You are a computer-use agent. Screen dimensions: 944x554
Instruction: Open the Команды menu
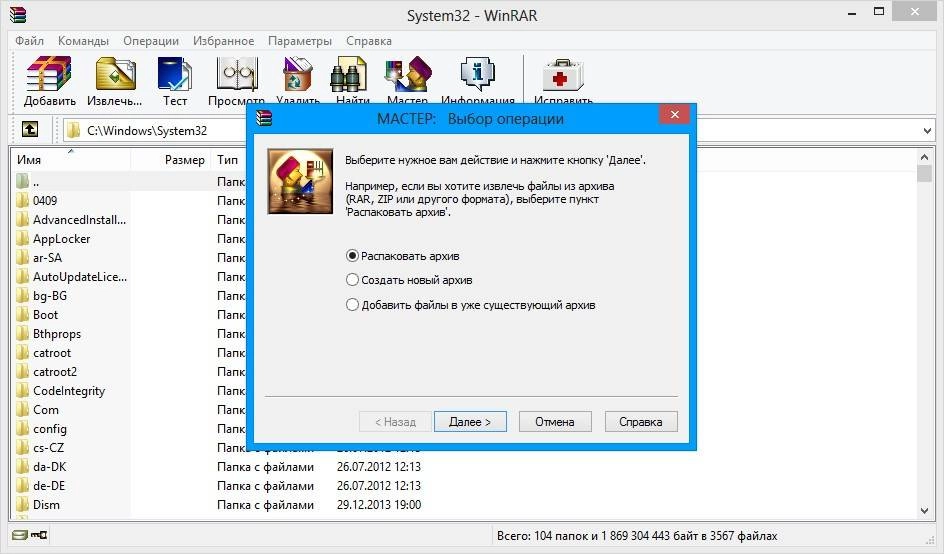click(83, 40)
